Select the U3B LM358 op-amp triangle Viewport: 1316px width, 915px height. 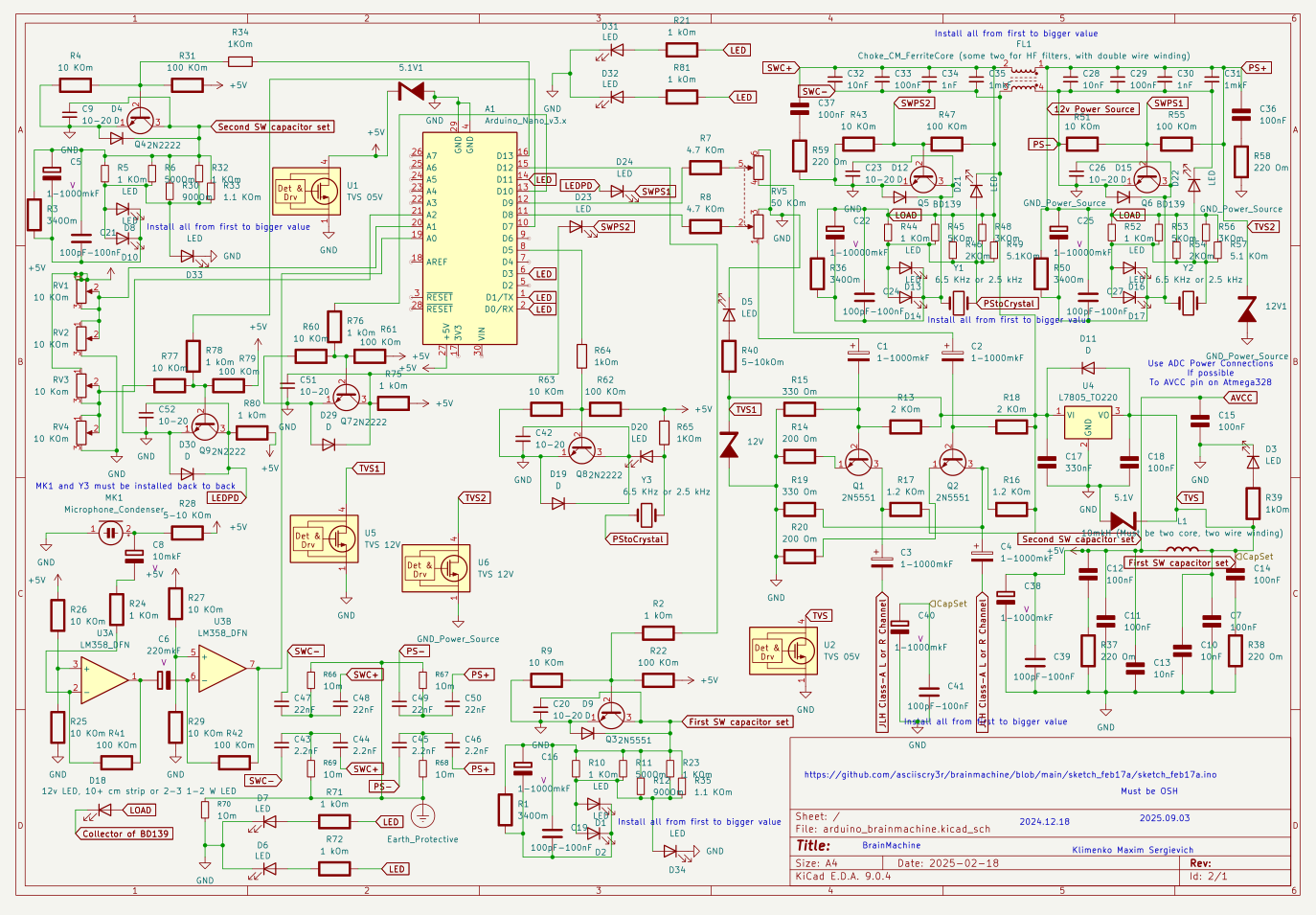click(x=222, y=668)
